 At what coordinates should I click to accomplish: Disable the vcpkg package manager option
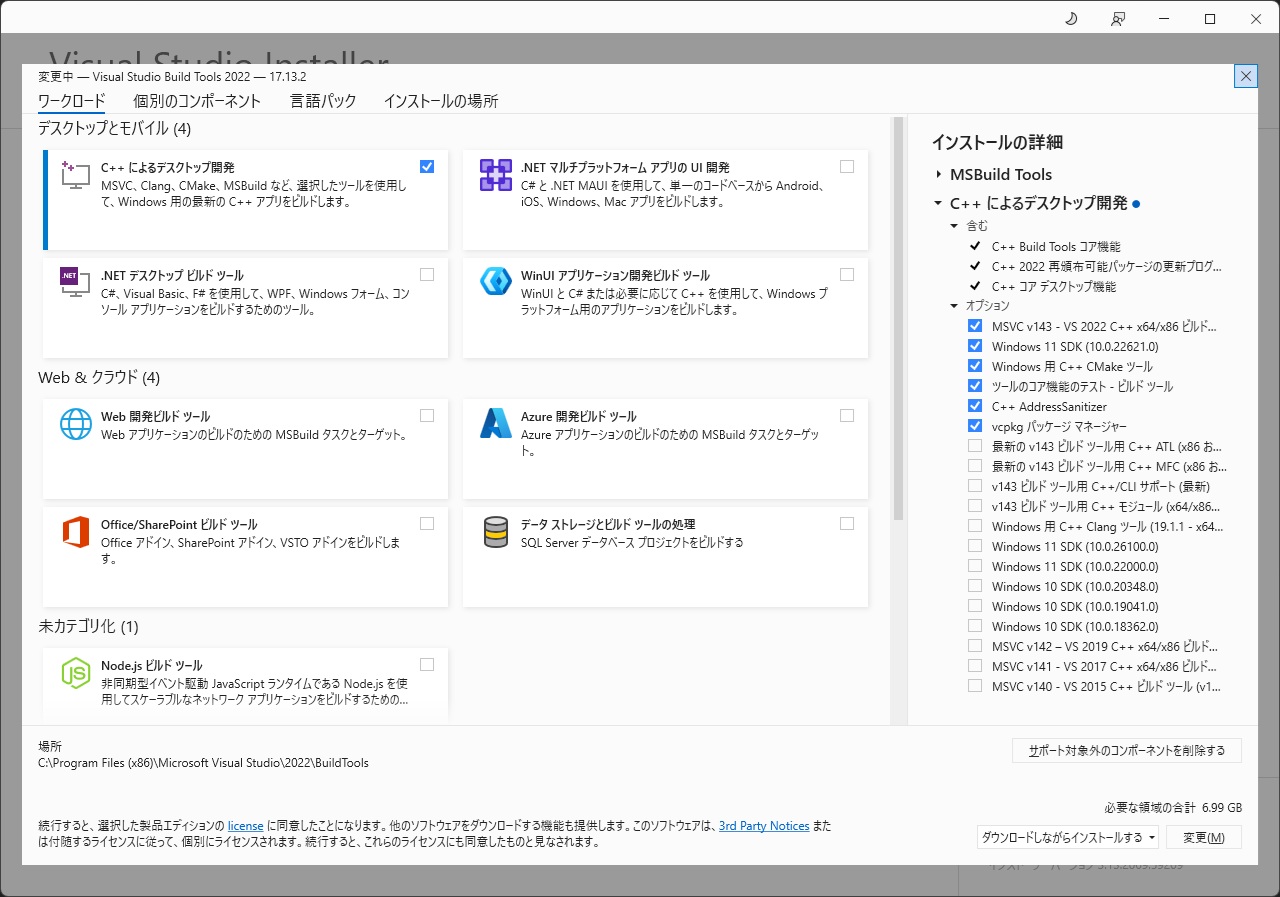[975, 426]
